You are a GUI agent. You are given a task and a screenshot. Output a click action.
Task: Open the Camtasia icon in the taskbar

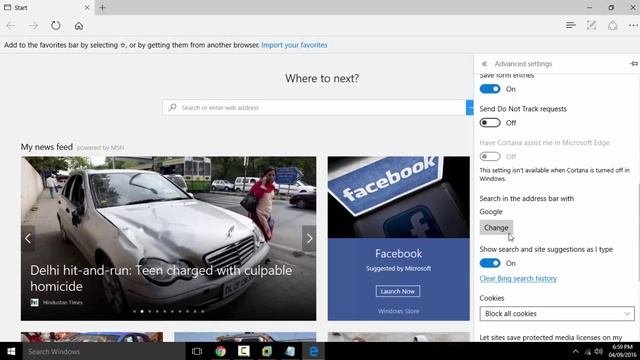pyautogui.click(x=244, y=351)
